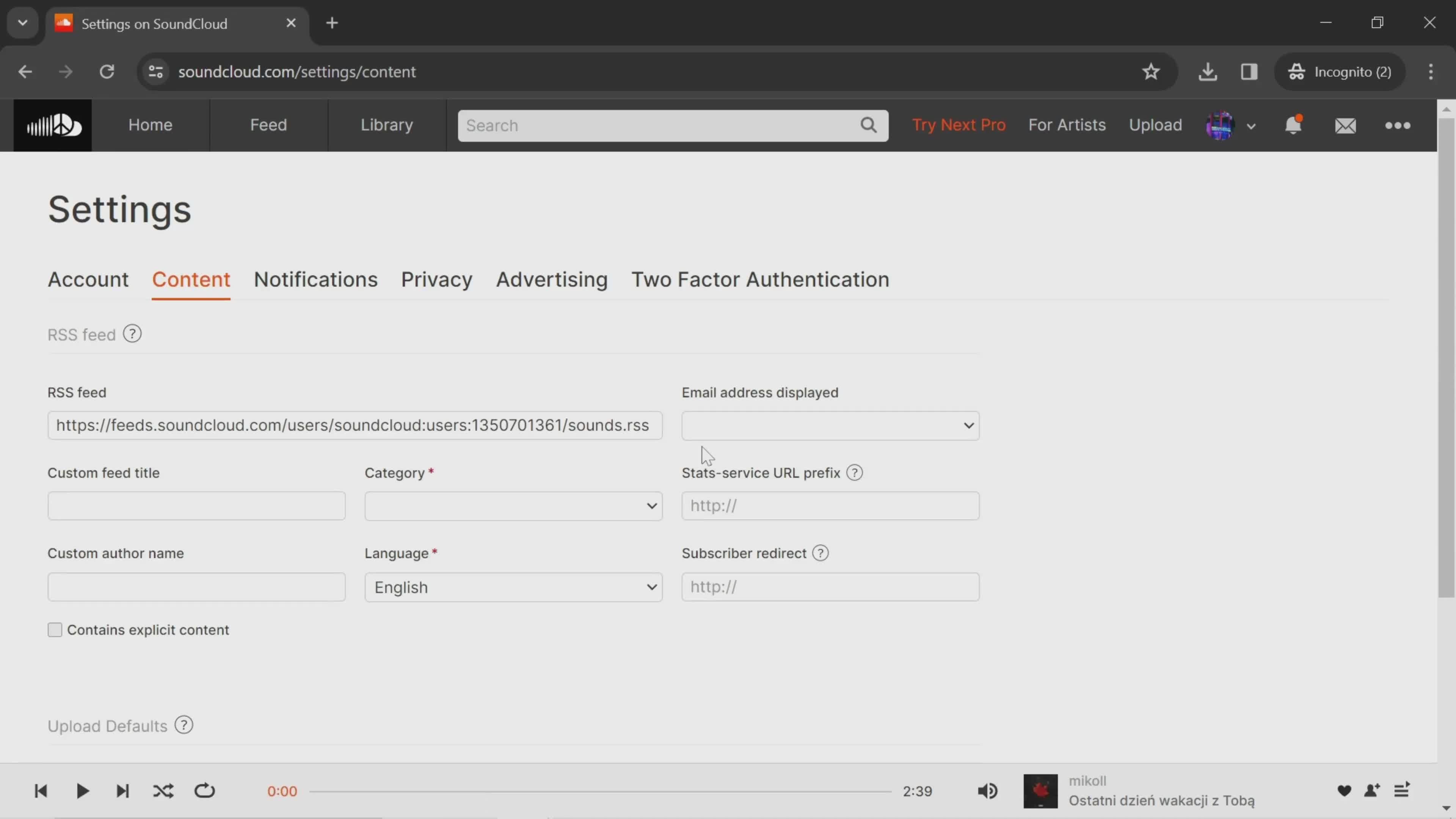This screenshot has width=1456, height=819.
Task: Toggle the Contains explicit content checkbox
Action: pyautogui.click(x=55, y=629)
